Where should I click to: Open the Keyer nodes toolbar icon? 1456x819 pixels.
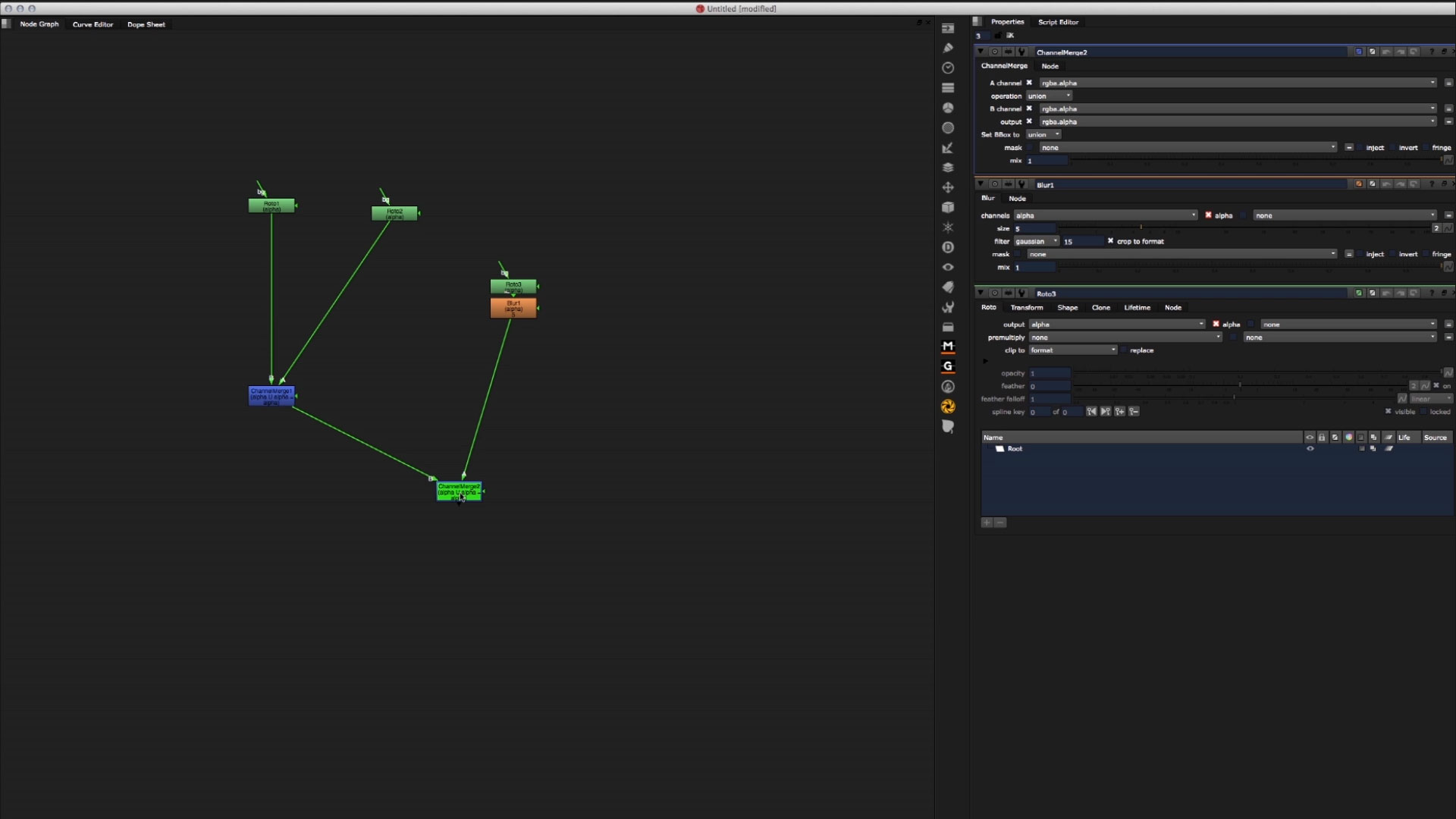[948, 148]
